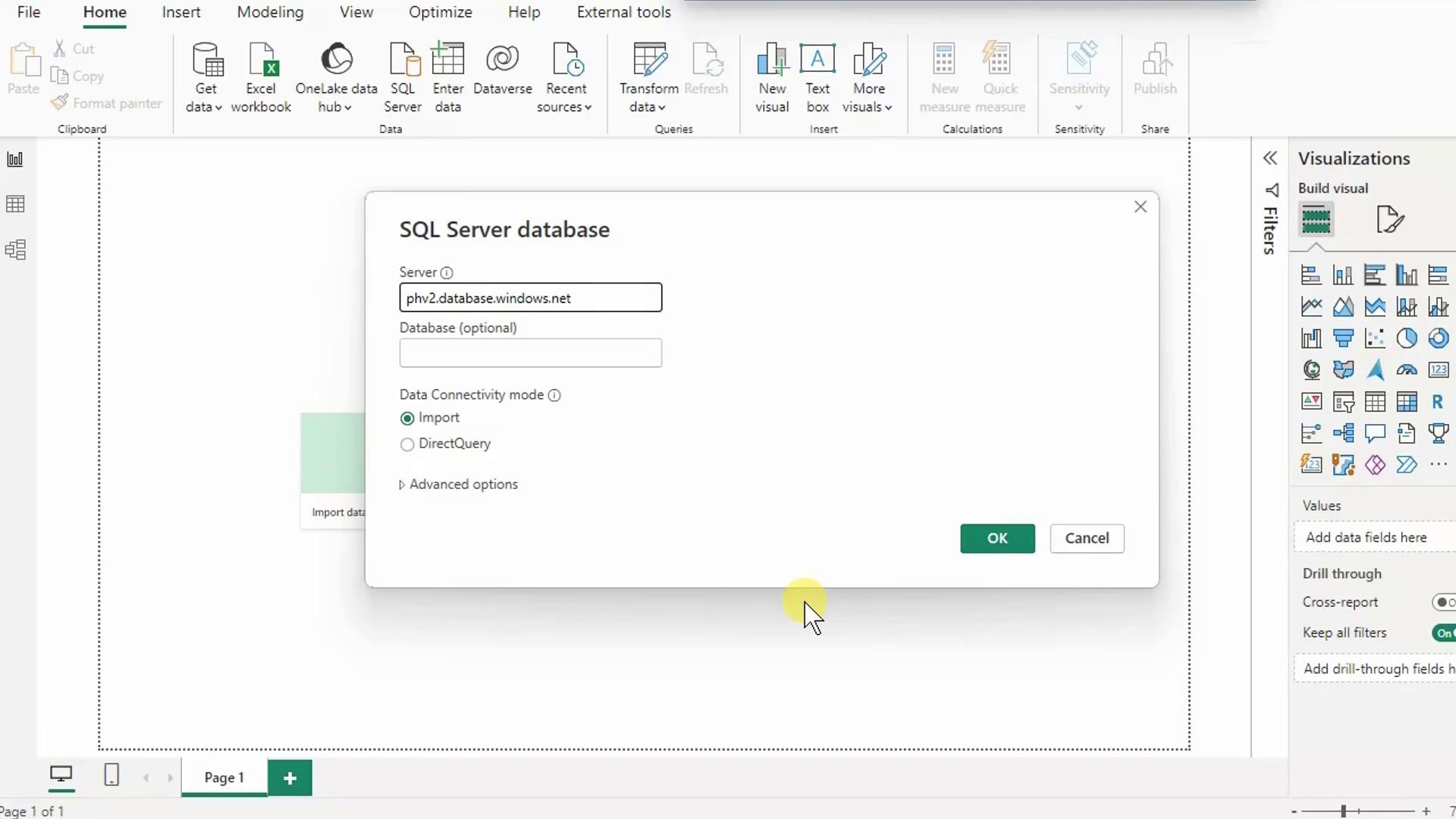Screen dimensions: 1456x819
Task: Open the Modeling ribbon tab
Action: 270,13
